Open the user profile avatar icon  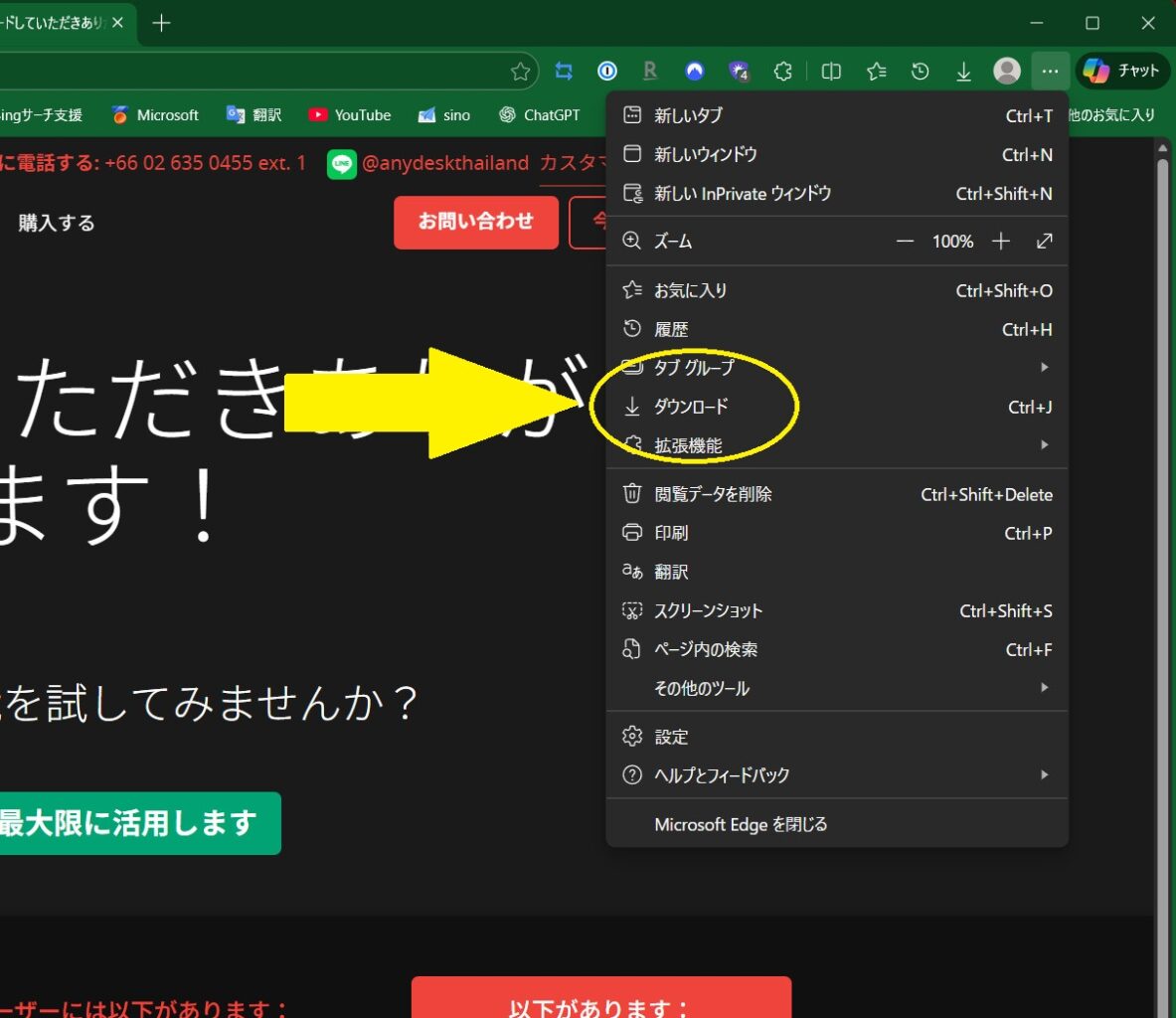1007,71
